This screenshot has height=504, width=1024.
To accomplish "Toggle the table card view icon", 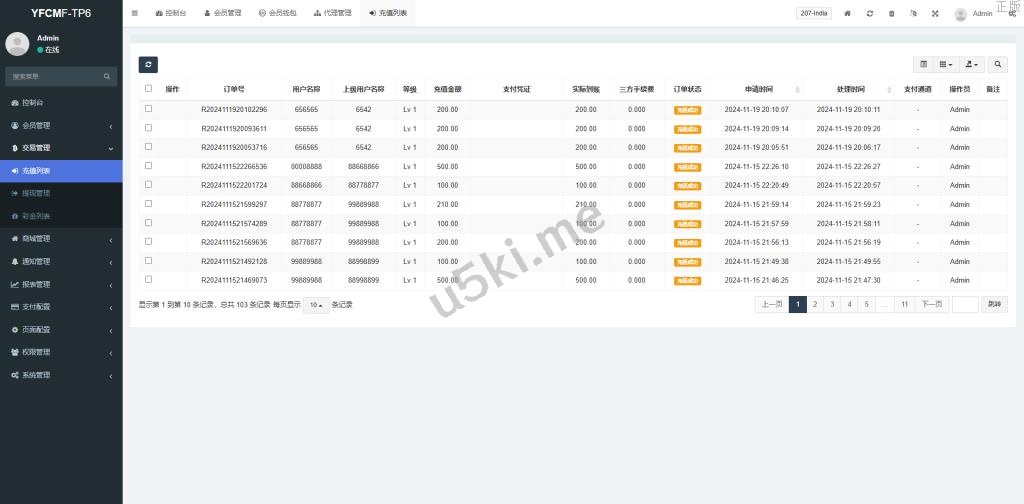I will click(923, 65).
